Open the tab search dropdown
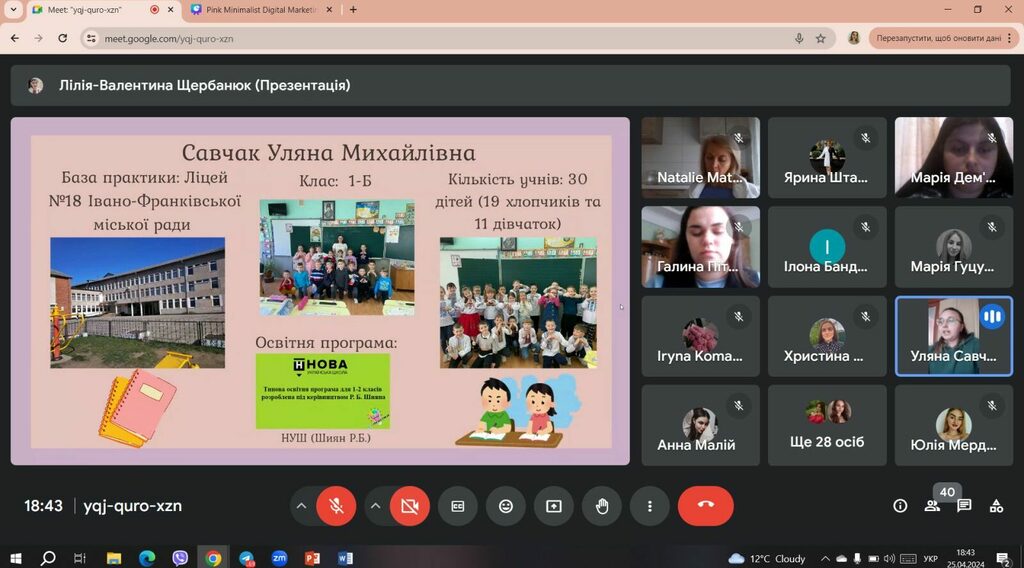Screen dimensions: 1024x568 point(13,10)
